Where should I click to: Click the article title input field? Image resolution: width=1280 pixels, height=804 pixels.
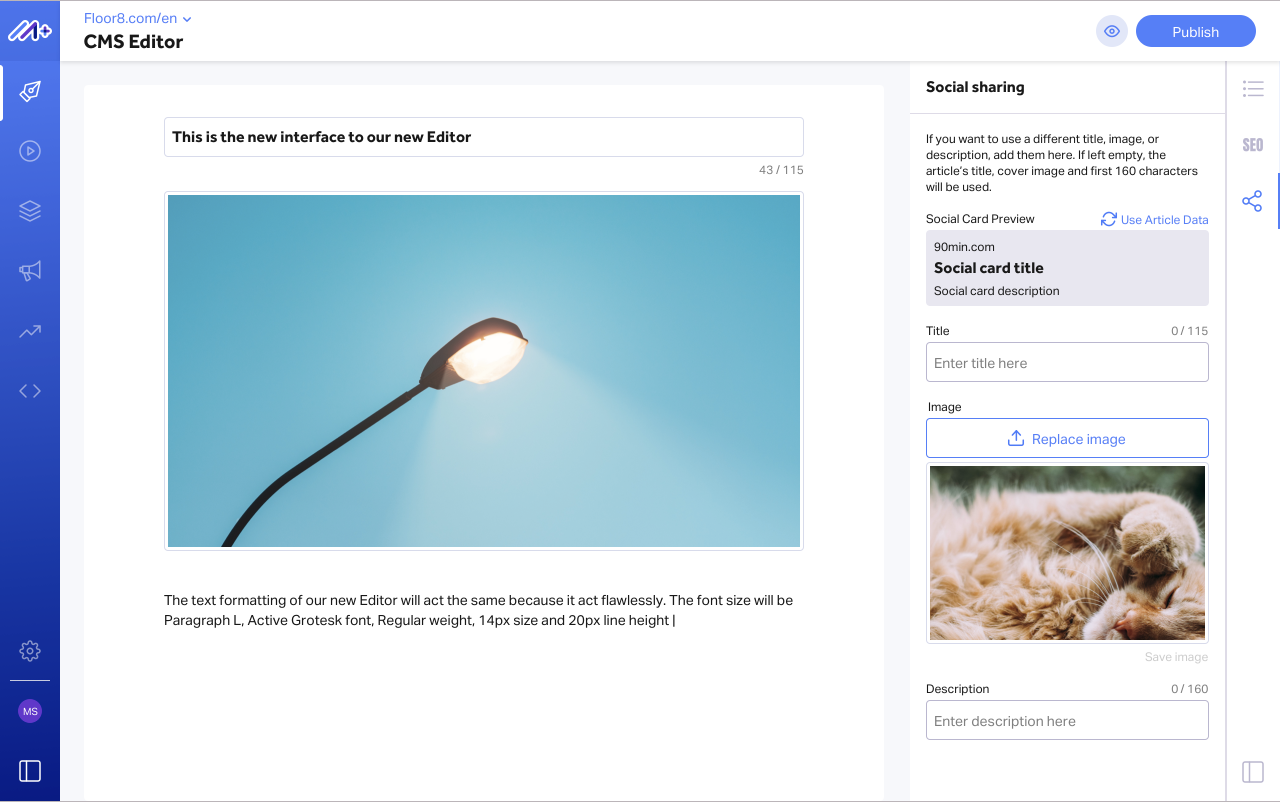[484, 137]
